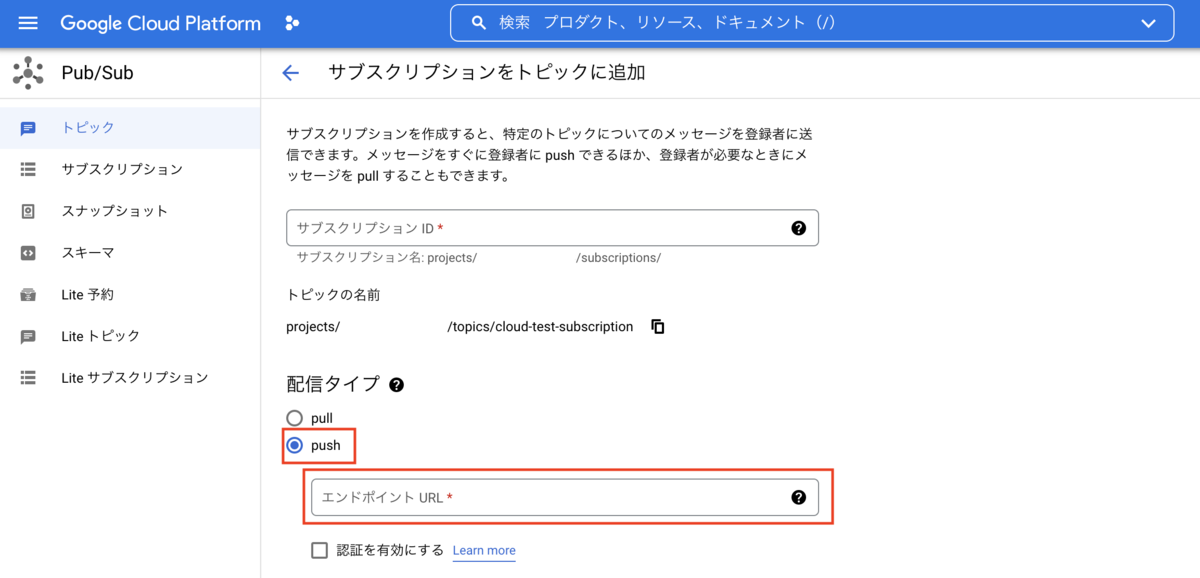
Task: Open サブスクリプション from the sidebar
Action: pyautogui.click(x=120, y=169)
